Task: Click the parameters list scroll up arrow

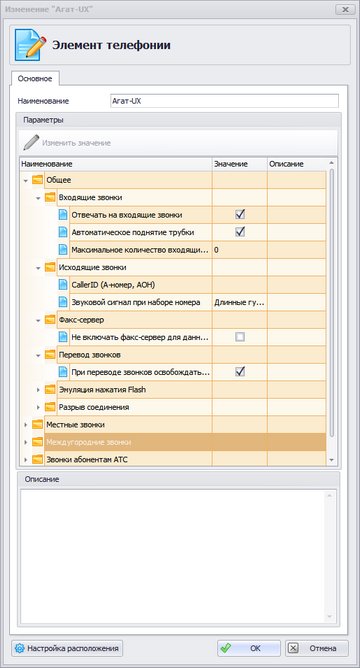Action: click(x=331, y=163)
